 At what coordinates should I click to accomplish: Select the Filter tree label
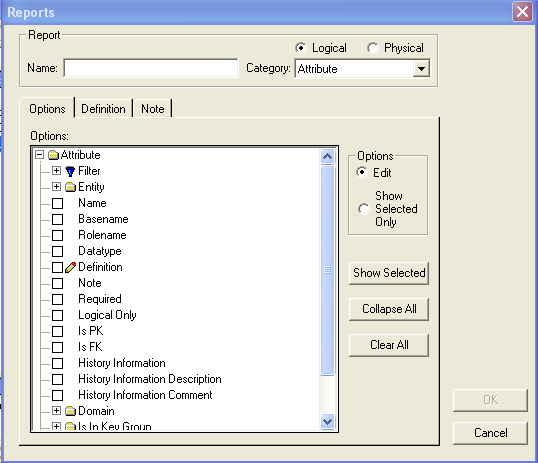point(89,171)
